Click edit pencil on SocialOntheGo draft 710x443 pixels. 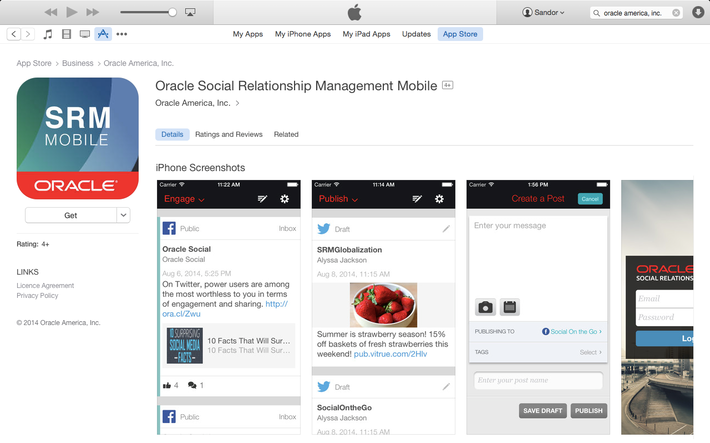coord(446,386)
